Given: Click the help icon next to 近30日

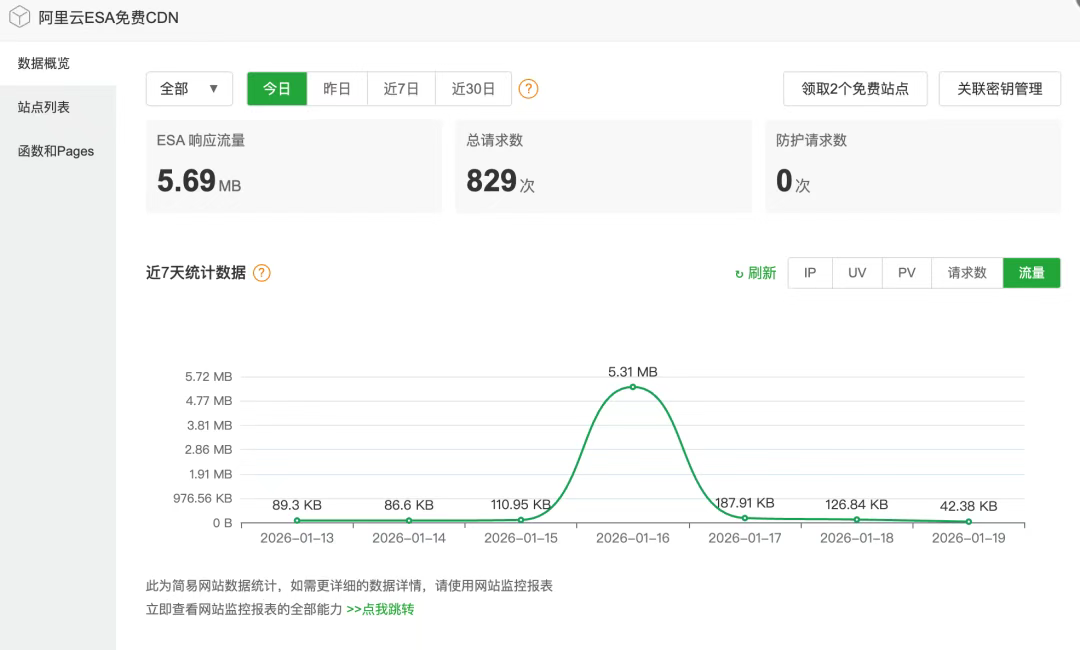Looking at the screenshot, I should click(529, 89).
